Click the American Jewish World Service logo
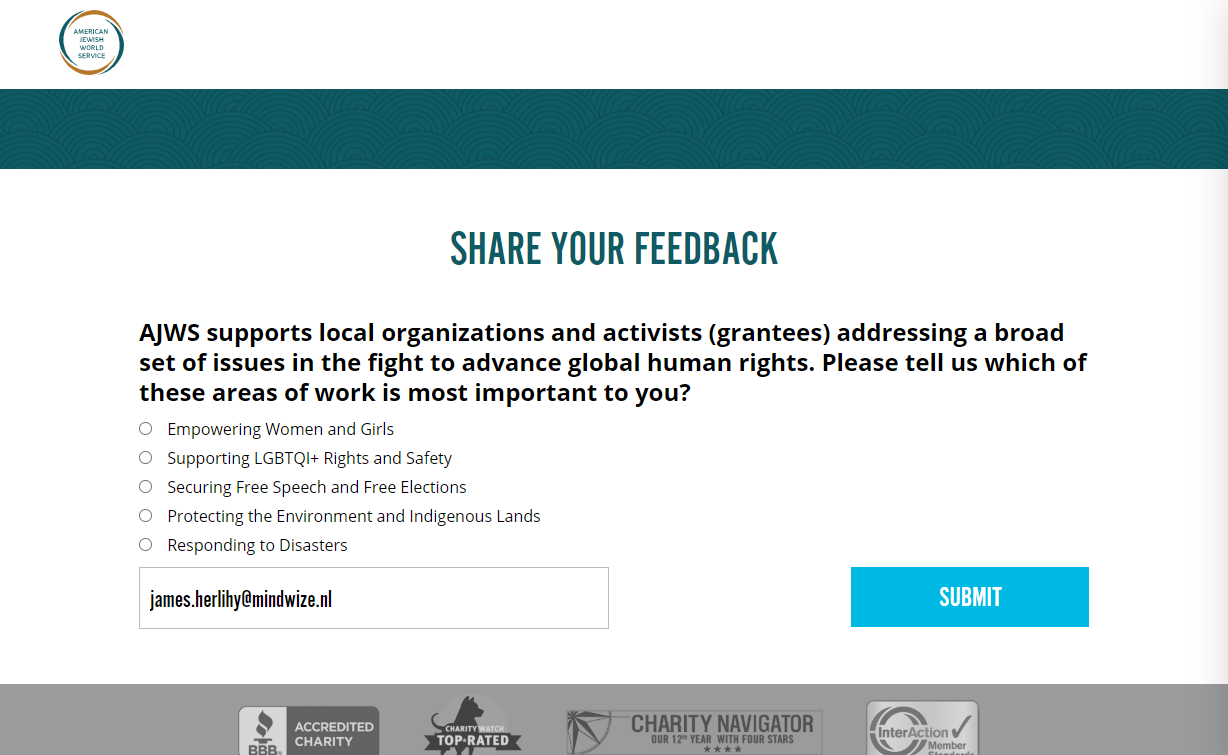The height and width of the screenshot is (755, 1228). [91, 43]
